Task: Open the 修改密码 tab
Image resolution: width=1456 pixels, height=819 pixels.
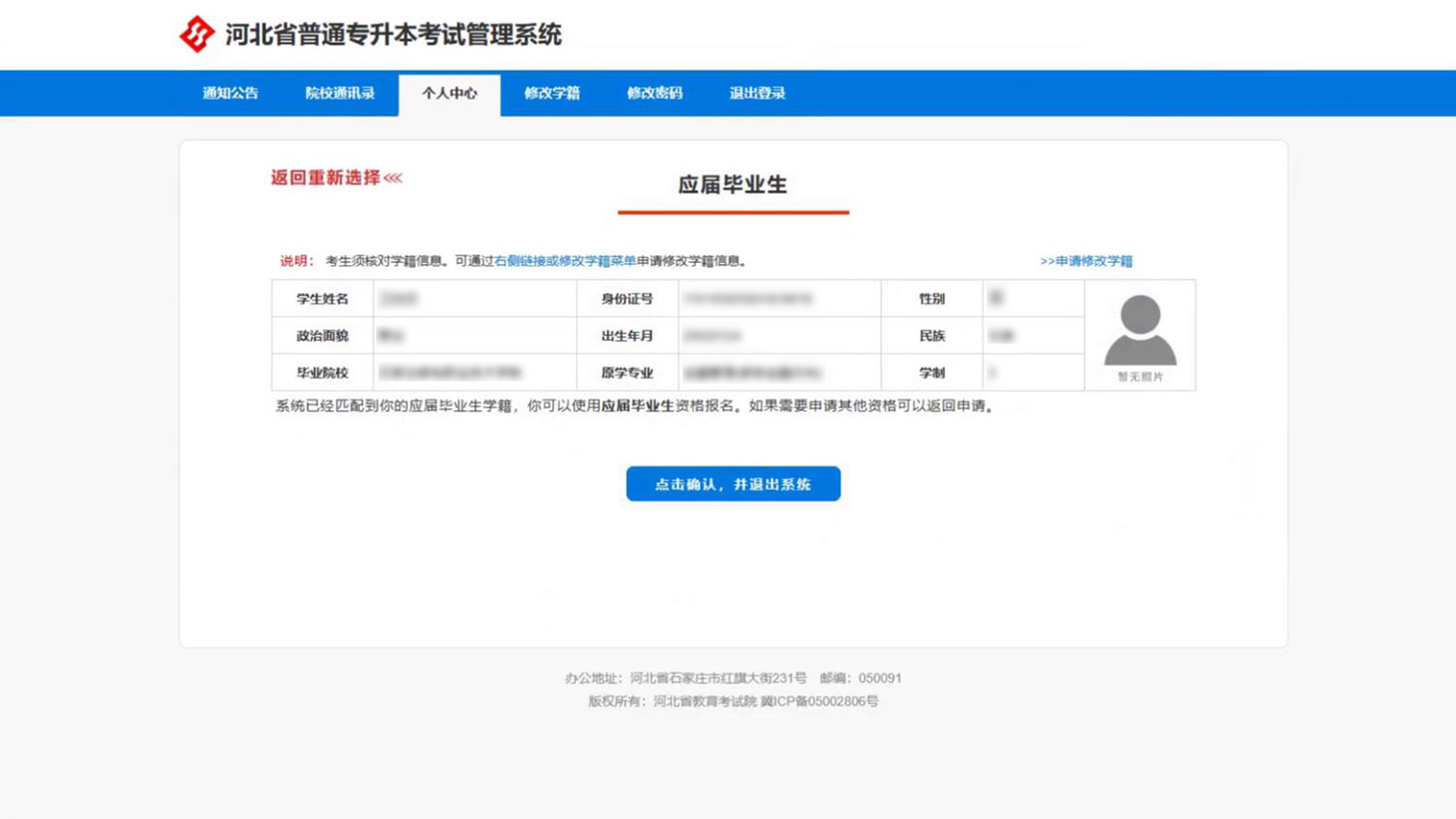Action: point(654,93)
